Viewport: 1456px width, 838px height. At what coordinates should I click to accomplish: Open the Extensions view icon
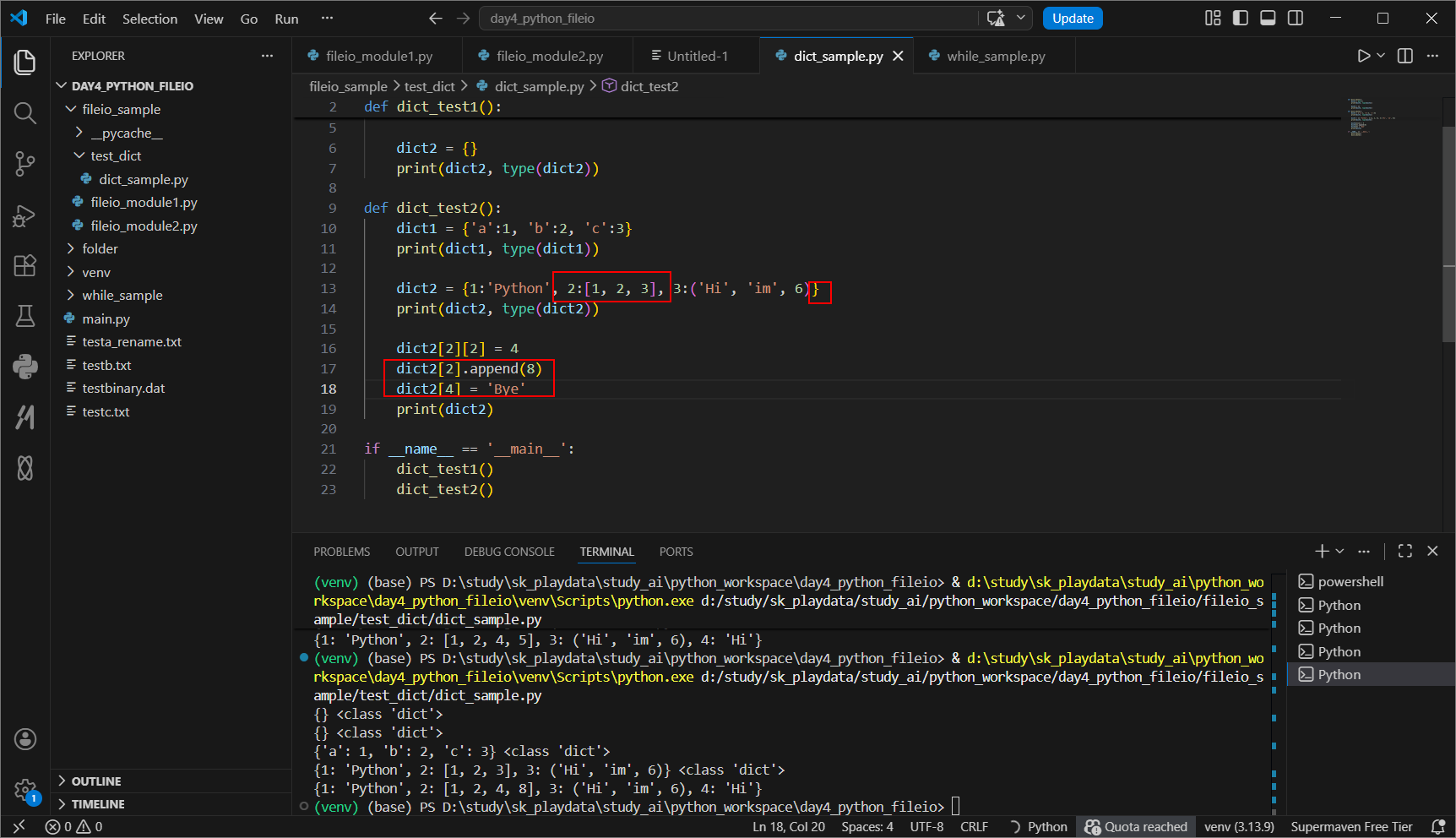[25, 265]
